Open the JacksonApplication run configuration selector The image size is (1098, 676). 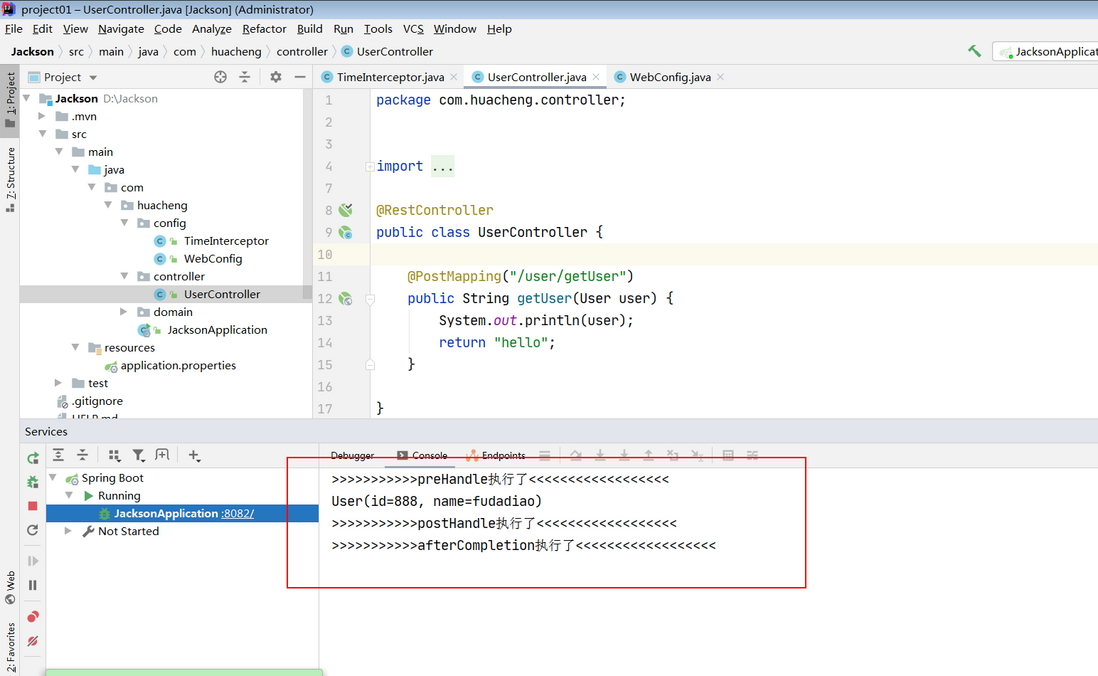(1045, 52)
